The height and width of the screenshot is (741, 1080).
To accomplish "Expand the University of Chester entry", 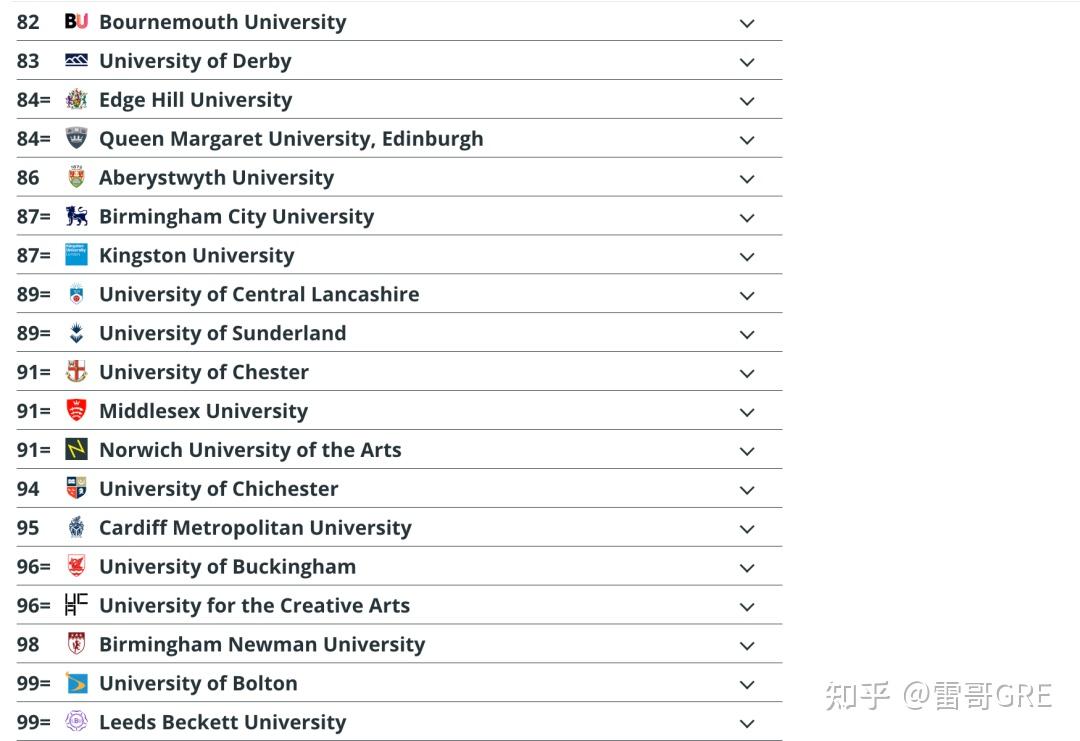I will tap(747, 372).
